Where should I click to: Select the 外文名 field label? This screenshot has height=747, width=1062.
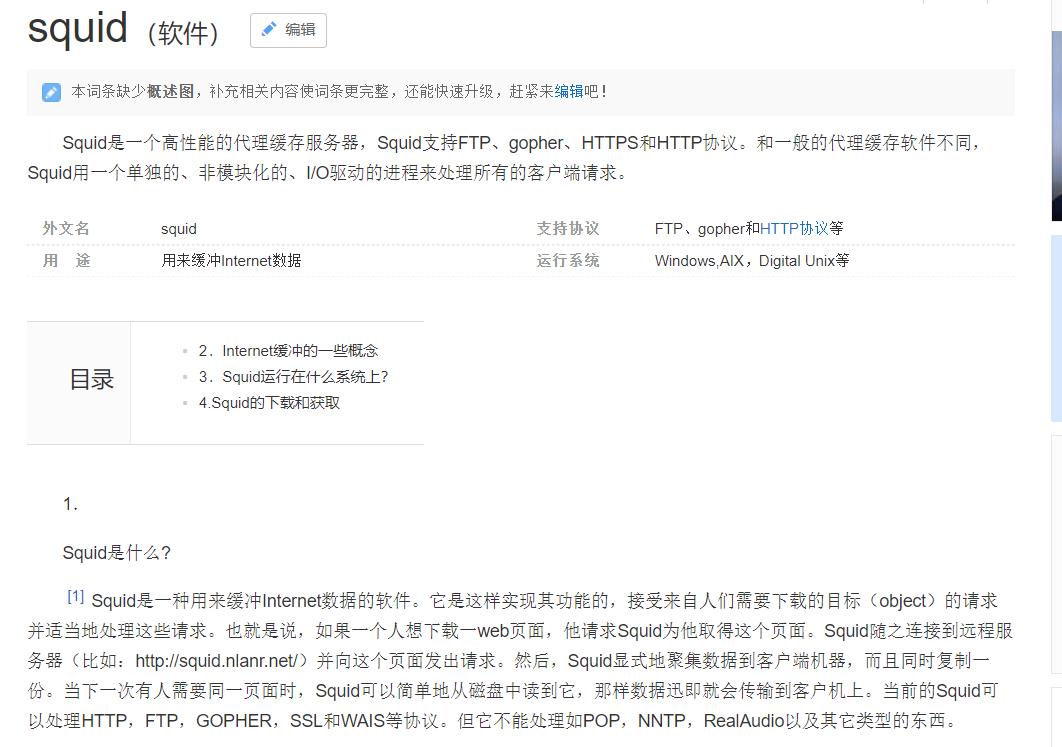tap(66, 228)
